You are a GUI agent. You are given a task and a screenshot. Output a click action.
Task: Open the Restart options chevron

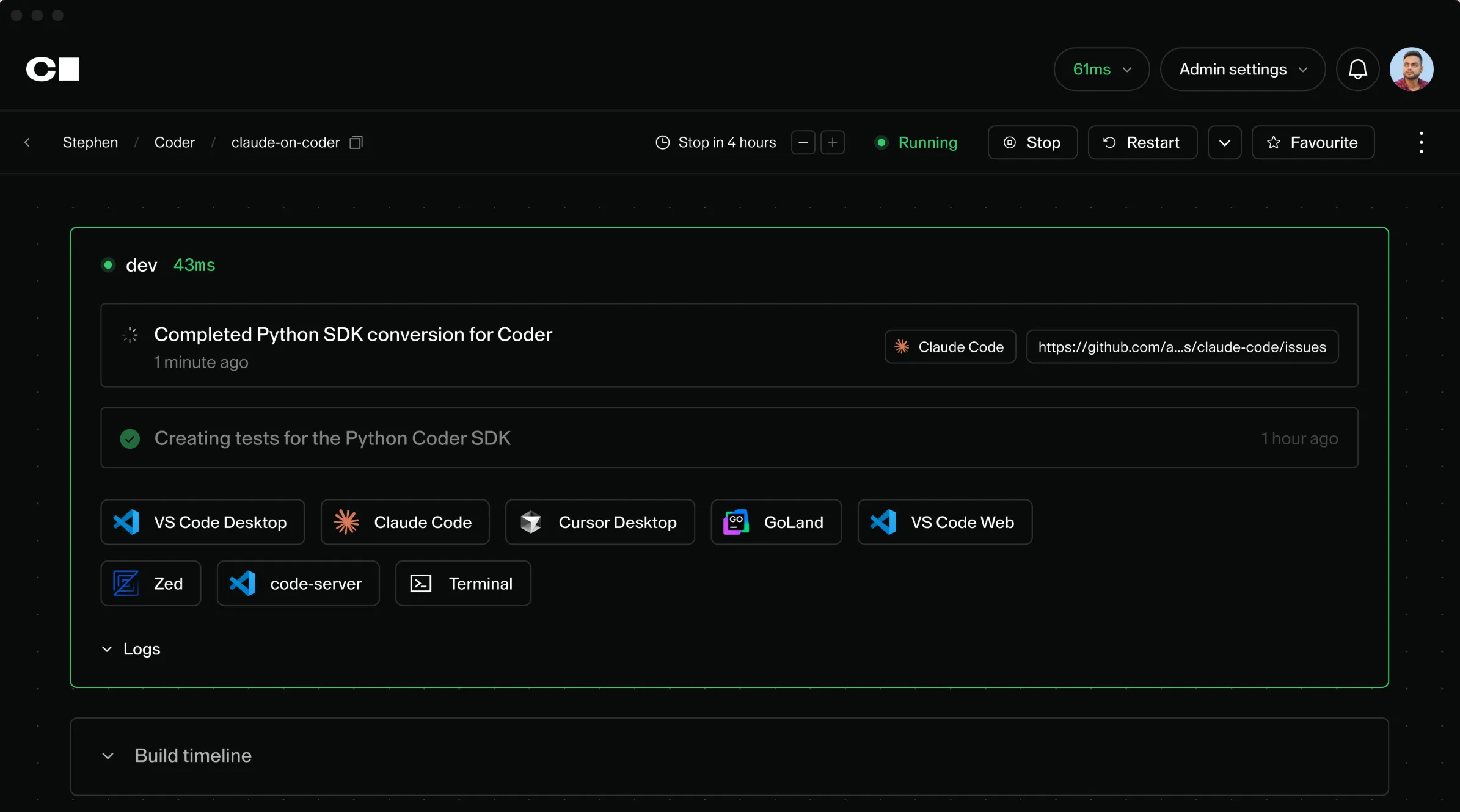(x=1224, y=142)
